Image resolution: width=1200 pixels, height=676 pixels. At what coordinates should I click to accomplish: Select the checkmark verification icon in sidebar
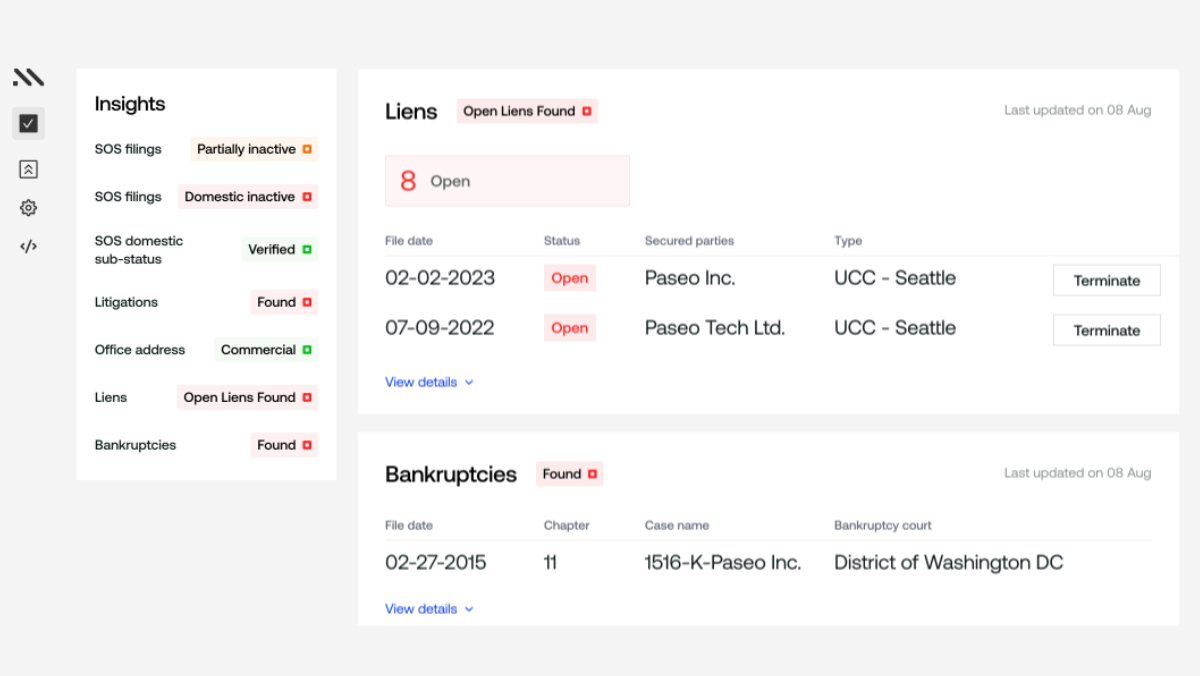[28, 123]
